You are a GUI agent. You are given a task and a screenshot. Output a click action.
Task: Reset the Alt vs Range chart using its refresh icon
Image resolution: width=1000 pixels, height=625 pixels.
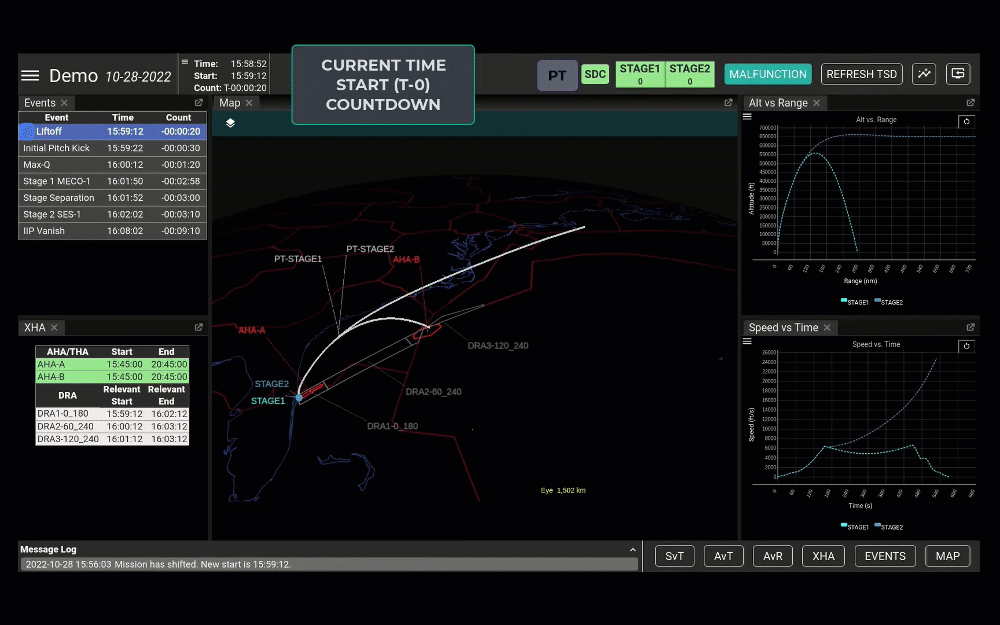click(965, 121)
